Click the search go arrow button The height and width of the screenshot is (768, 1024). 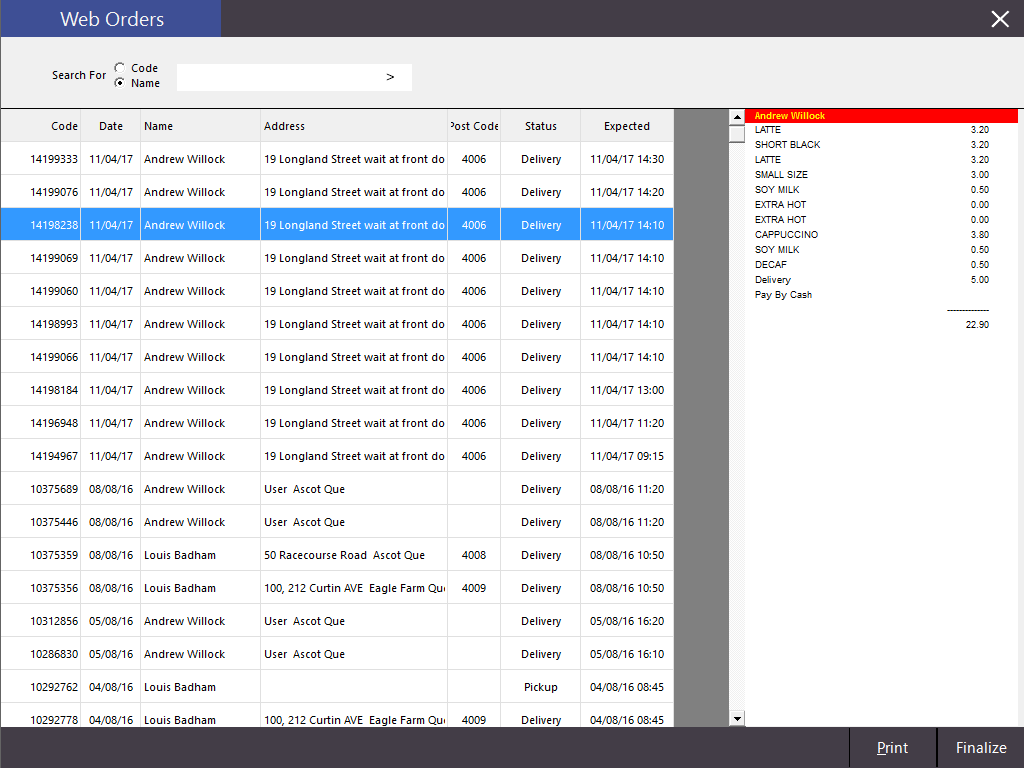391,77
